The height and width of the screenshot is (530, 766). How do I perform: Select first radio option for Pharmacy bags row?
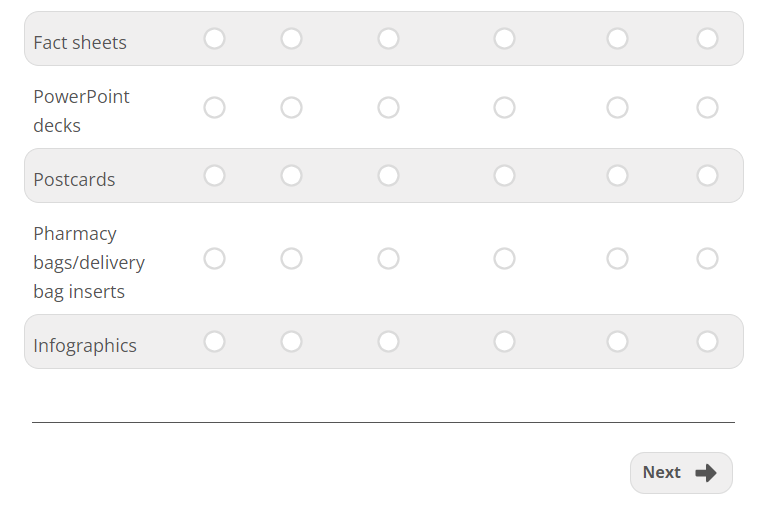point(214,258)
